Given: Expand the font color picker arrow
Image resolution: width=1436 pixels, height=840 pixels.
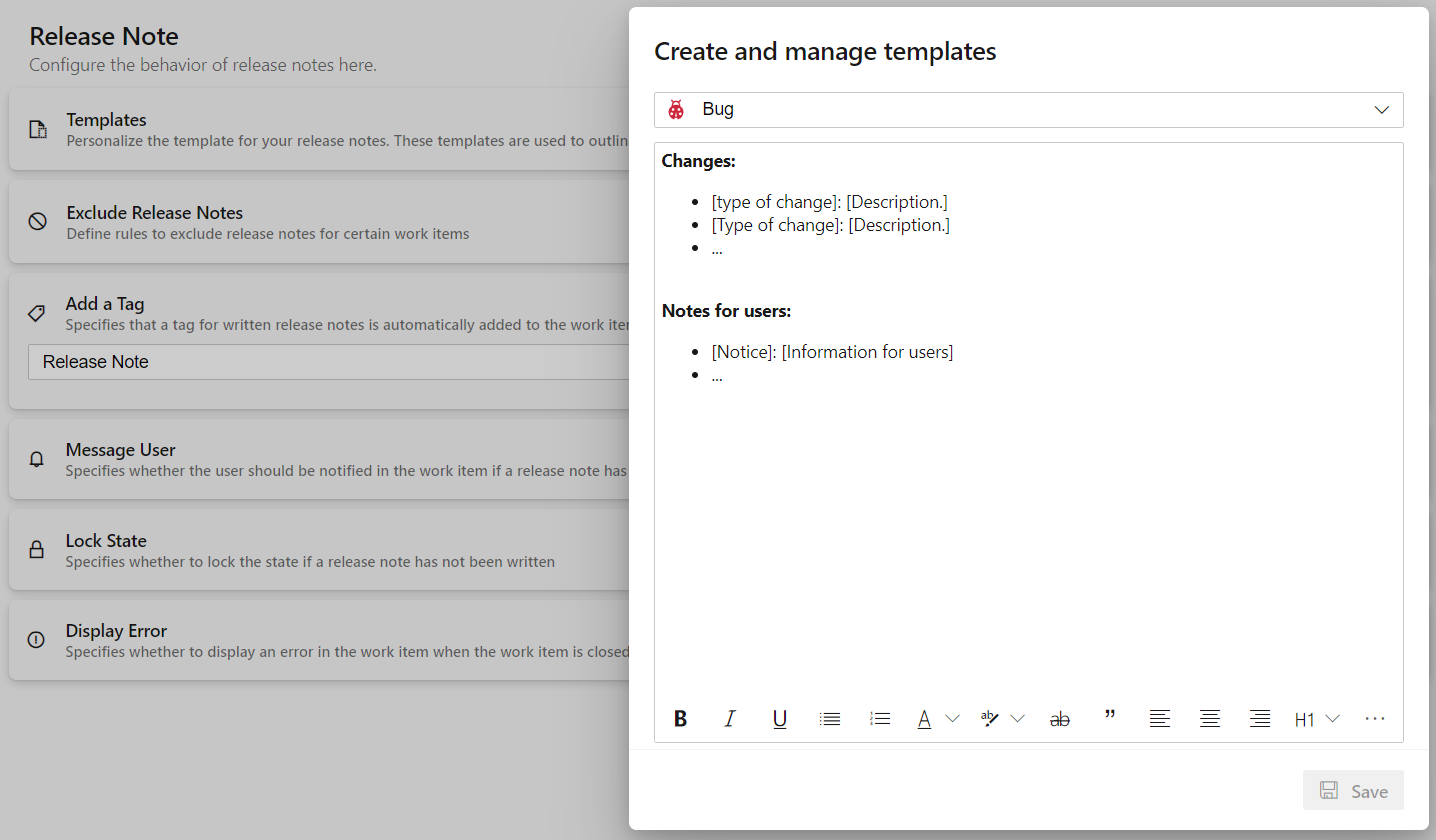Looking at the screenshot, I should [953, 719].
